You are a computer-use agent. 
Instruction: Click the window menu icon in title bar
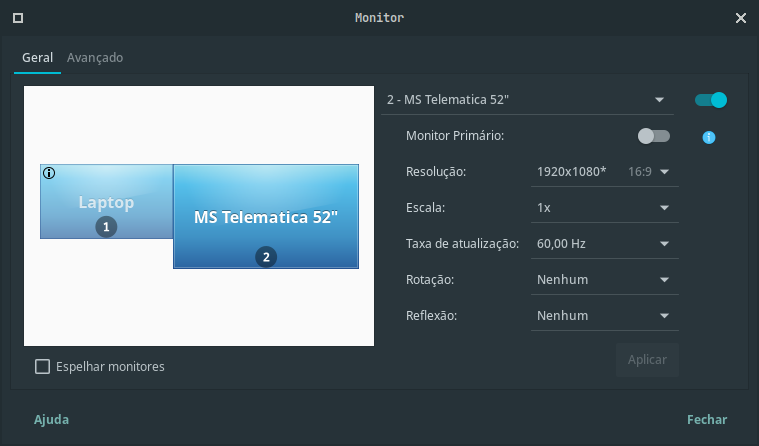pos(18,18)
